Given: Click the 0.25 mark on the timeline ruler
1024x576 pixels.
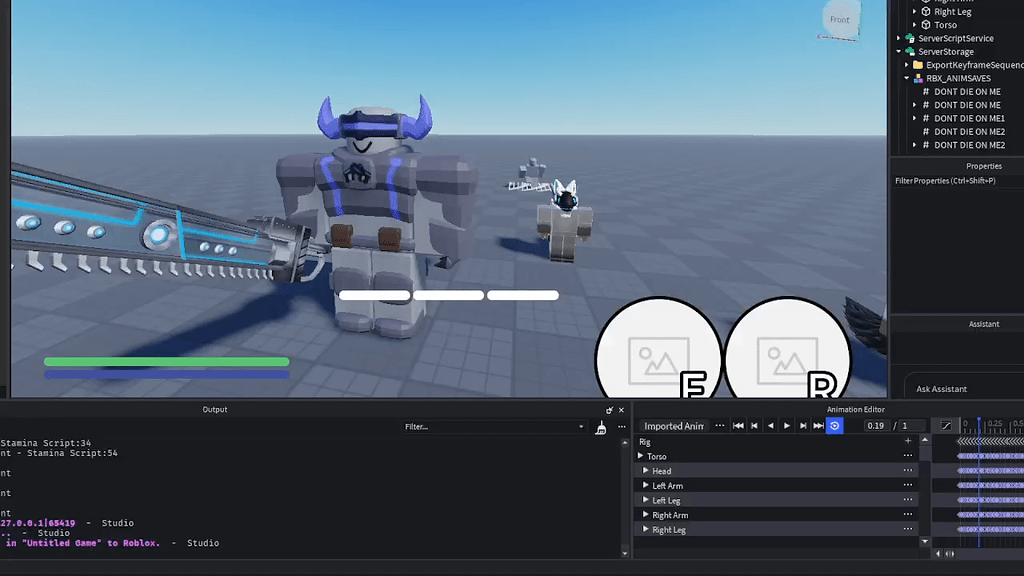Looking at the screenshot, I should click(995, 424).
